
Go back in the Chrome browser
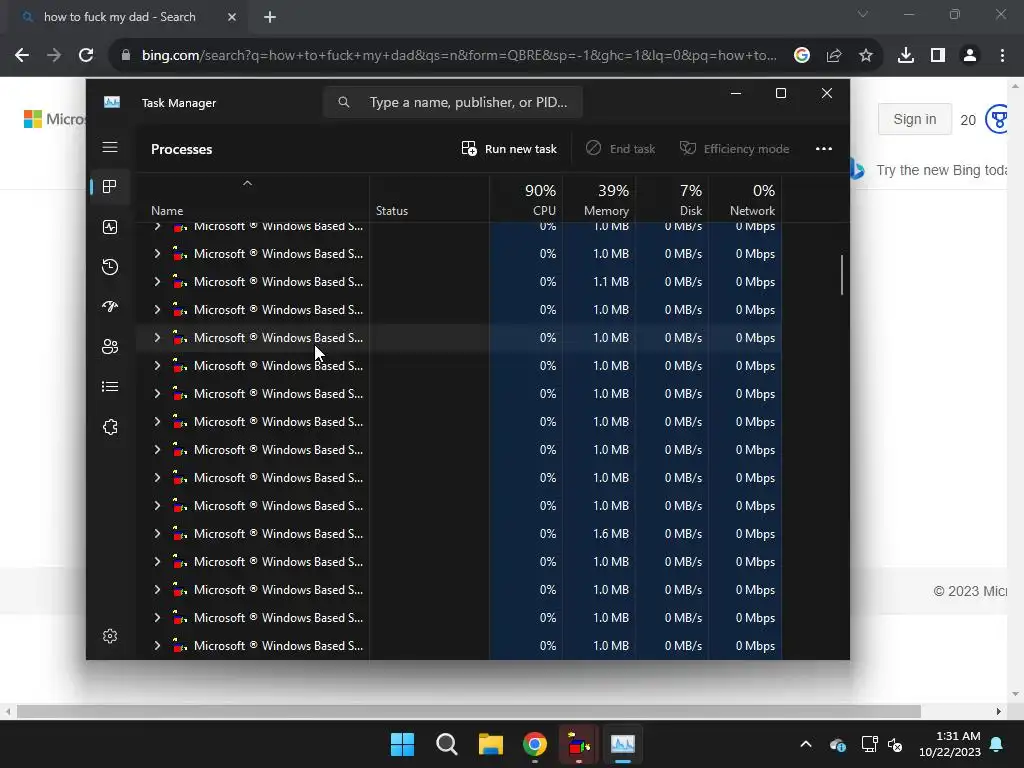[x=22, y=56]
